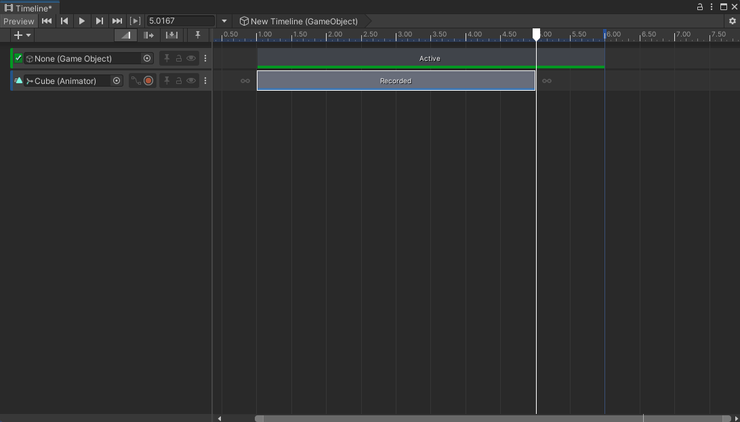Mute the Activation track via eye icon
The height and width of the screenshot is (422, 740).
[x=191, y=58]
